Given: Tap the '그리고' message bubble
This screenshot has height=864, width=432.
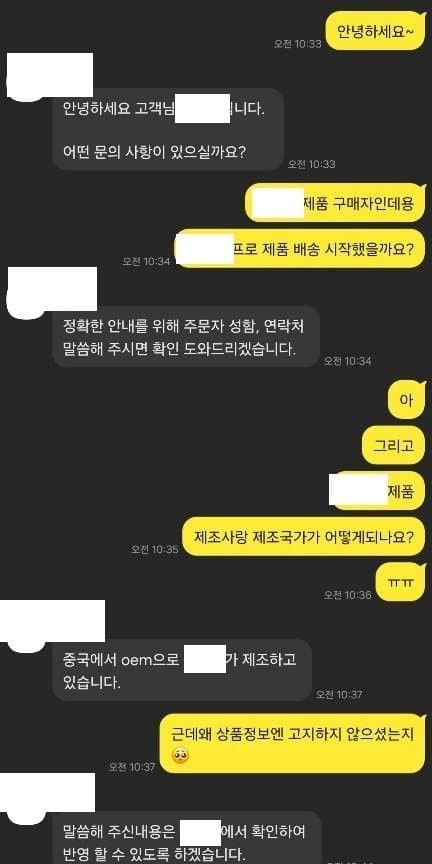Looking at the screenshot, I should click(x=393, y=445).
